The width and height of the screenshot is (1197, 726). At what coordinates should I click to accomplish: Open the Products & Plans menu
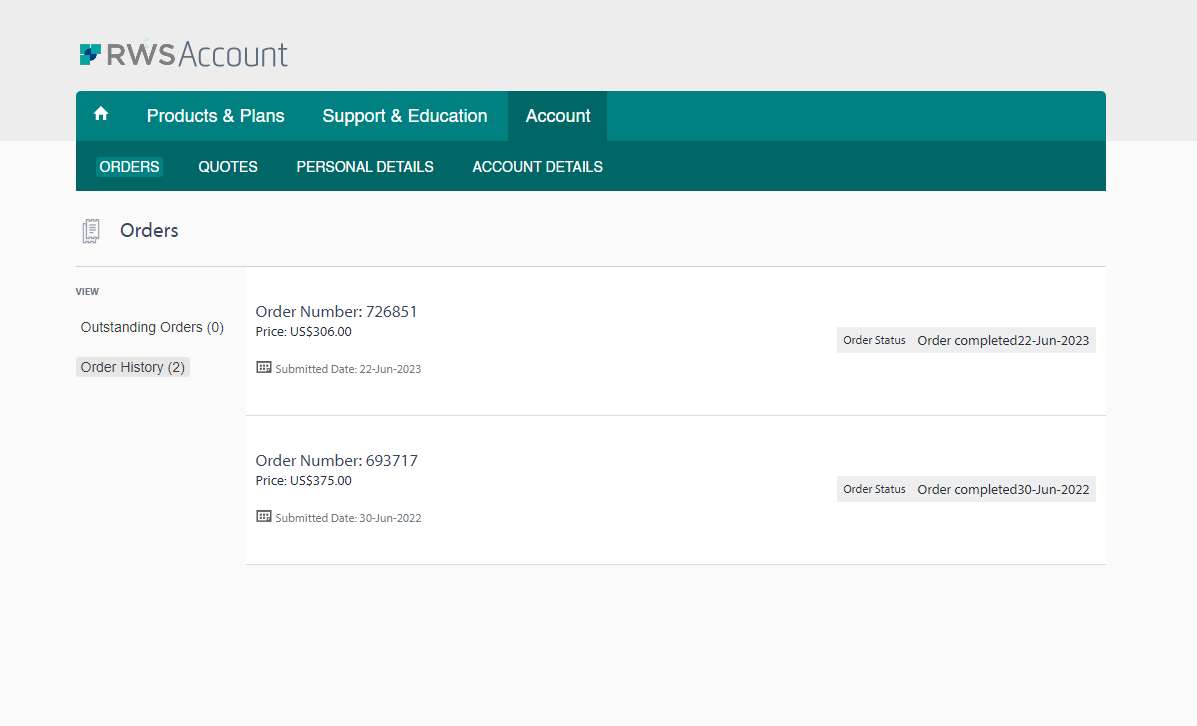point(215,115)
